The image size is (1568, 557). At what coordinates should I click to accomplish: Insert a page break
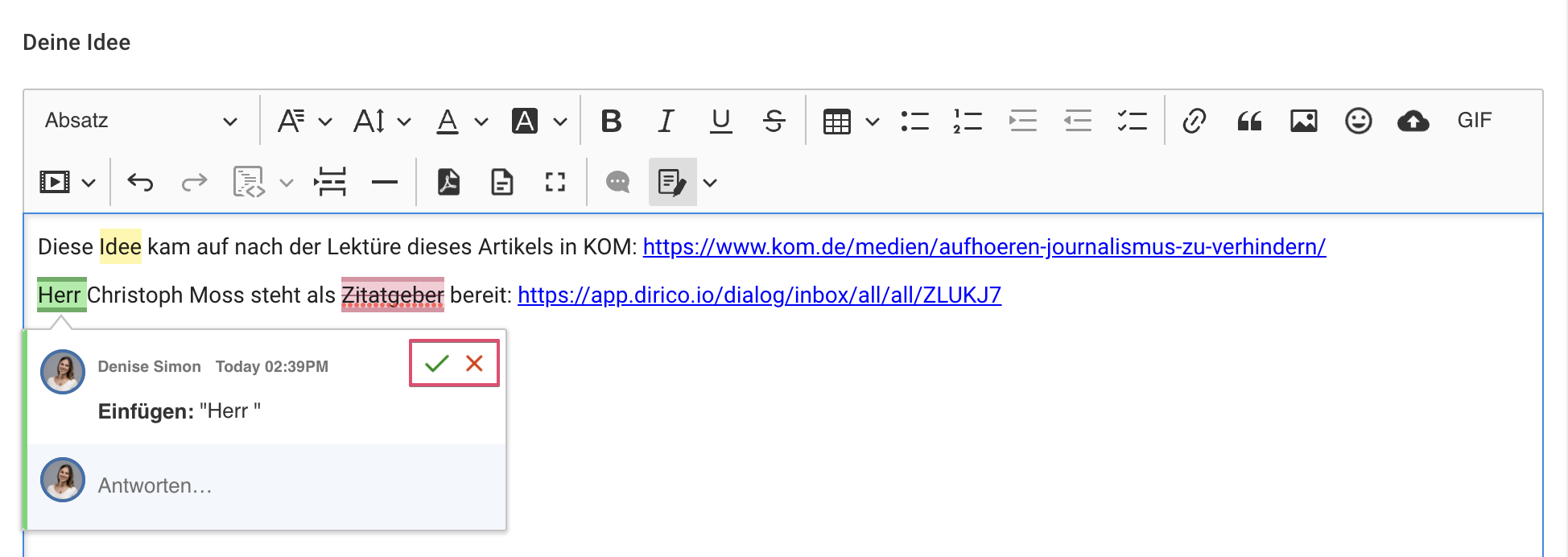pyautogui.click(x=330, y=182)
